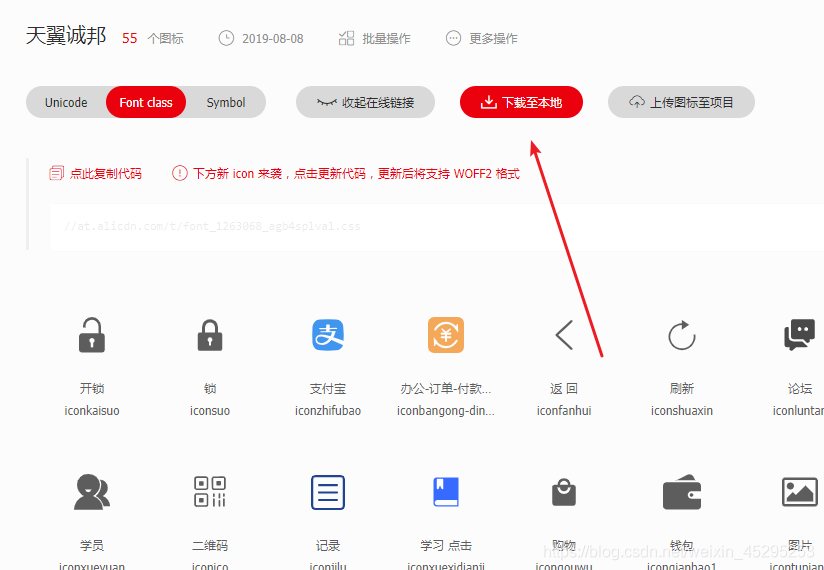Click the 购物 shopping bag icon
Viewport: 824px width, 570px height.
click(564, 492)
